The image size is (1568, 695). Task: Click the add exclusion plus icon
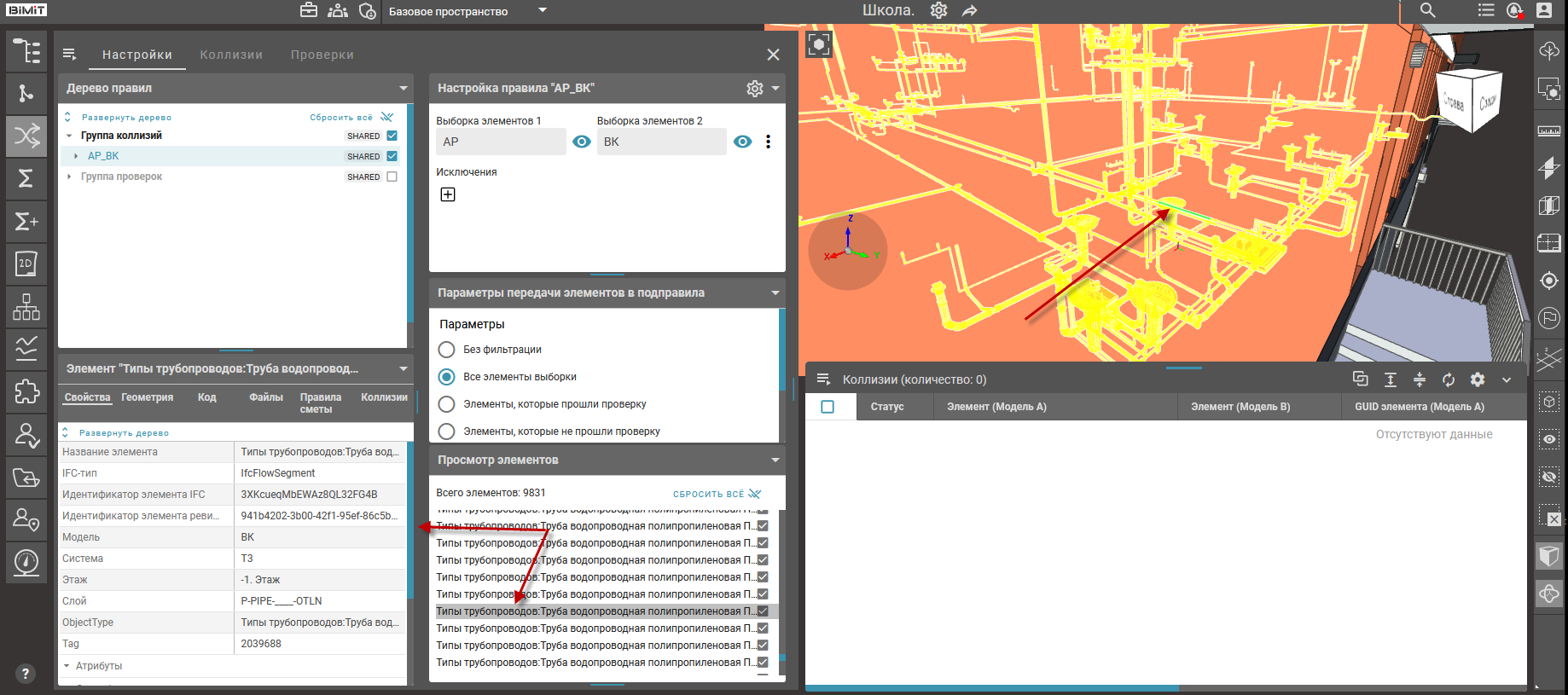(448, 194)
